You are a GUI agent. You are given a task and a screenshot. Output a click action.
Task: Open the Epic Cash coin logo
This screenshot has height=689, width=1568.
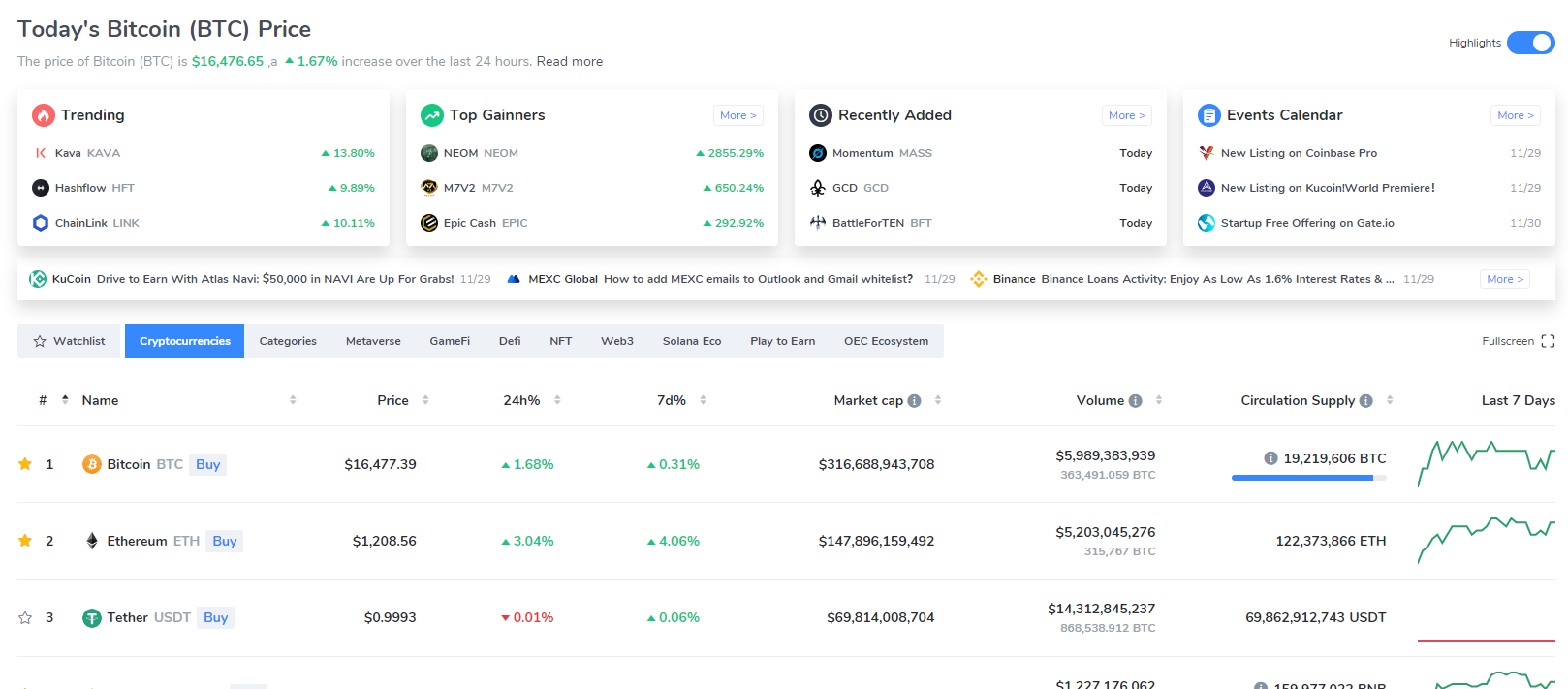(x=429, y=223)
